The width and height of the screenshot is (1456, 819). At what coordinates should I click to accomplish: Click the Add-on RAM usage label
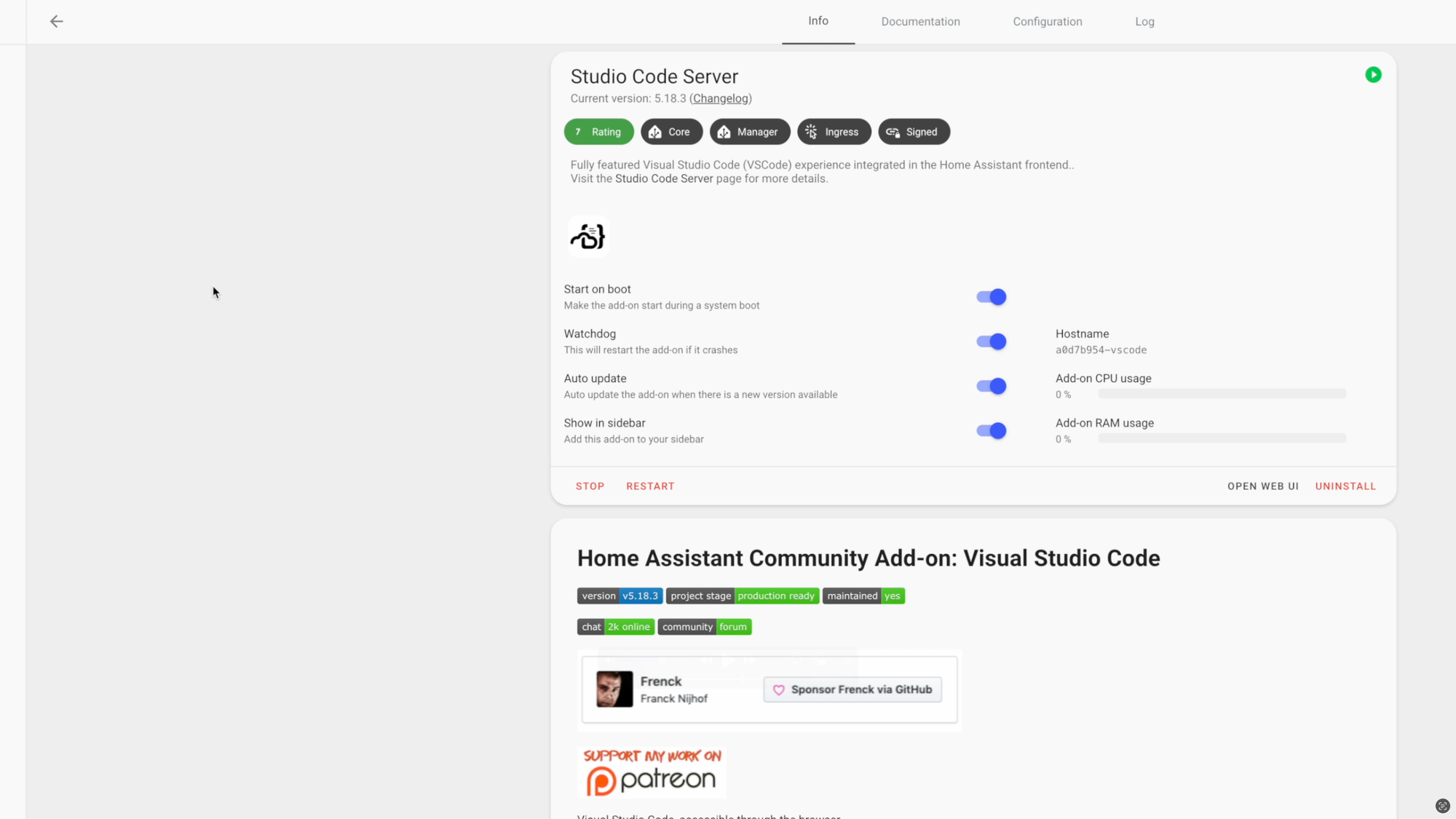point(1104,423)
